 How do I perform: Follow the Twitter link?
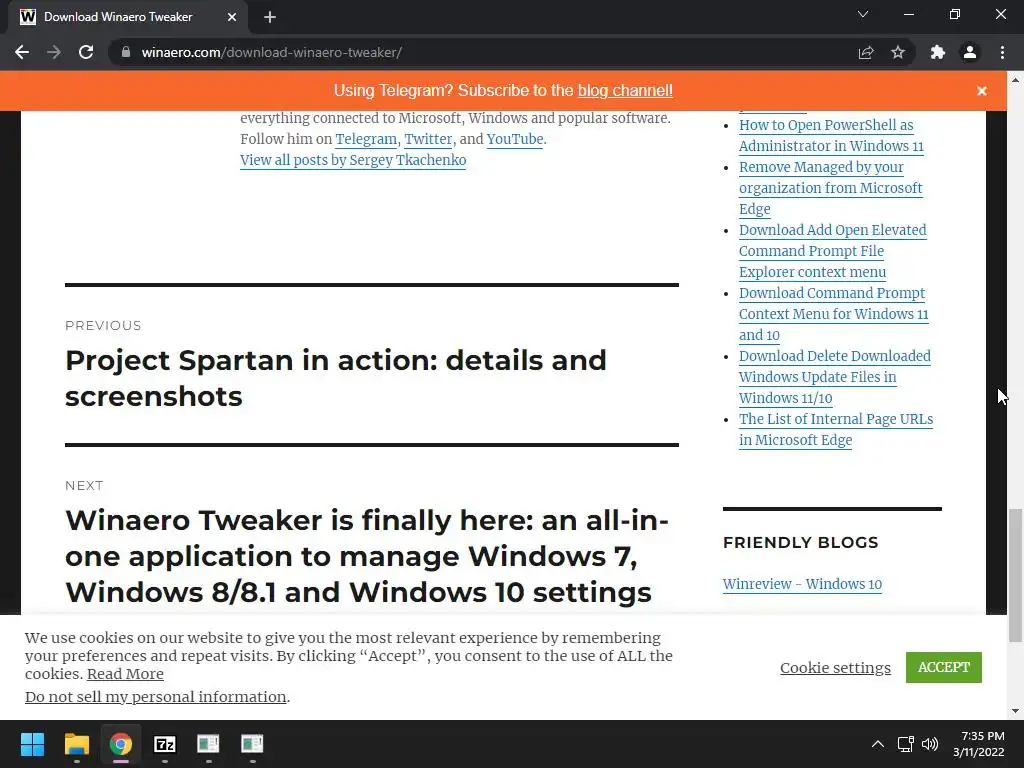pyautogui.click(x=428, y=139)
